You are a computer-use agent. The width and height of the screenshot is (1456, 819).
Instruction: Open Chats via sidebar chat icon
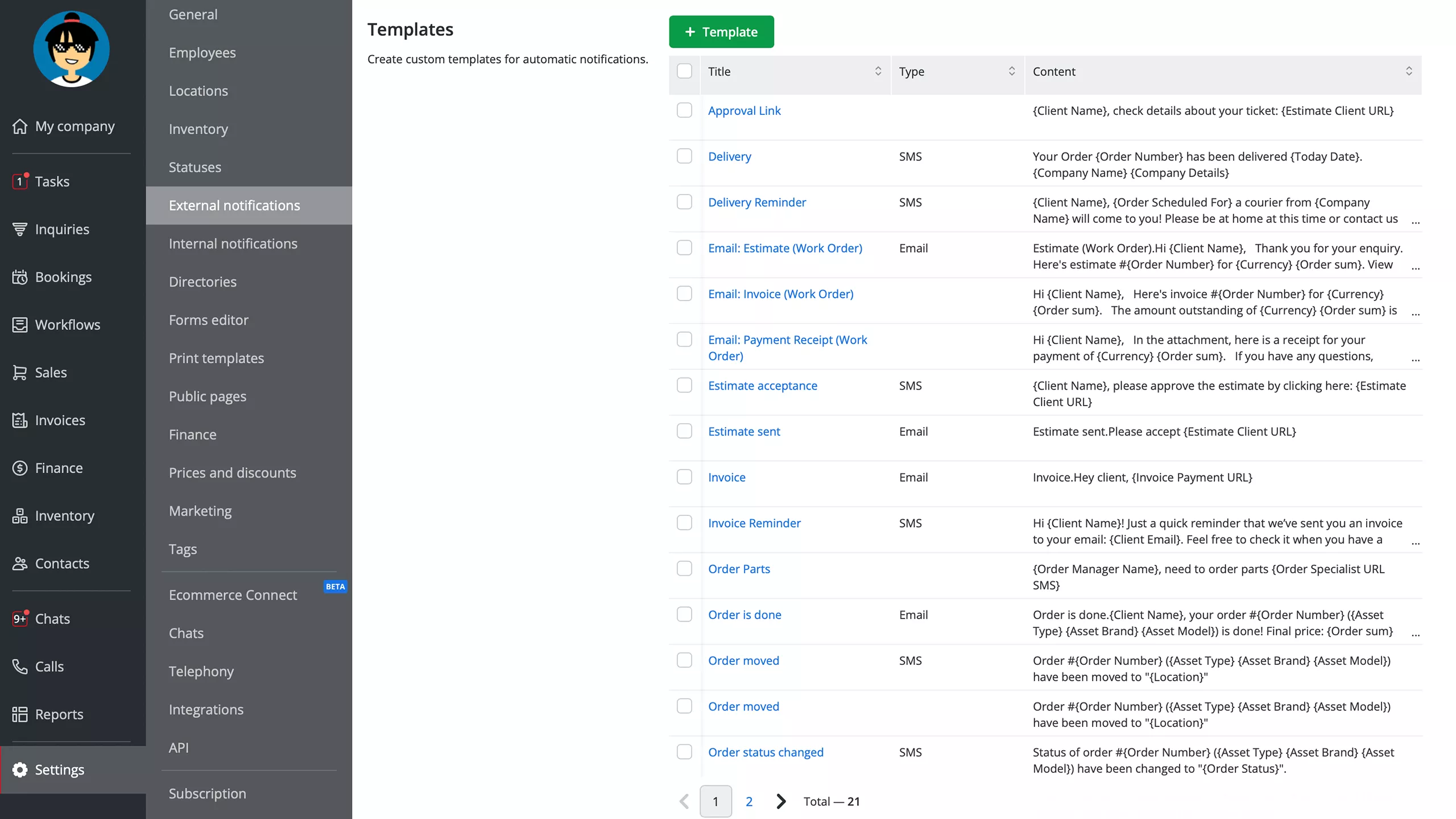20,618
